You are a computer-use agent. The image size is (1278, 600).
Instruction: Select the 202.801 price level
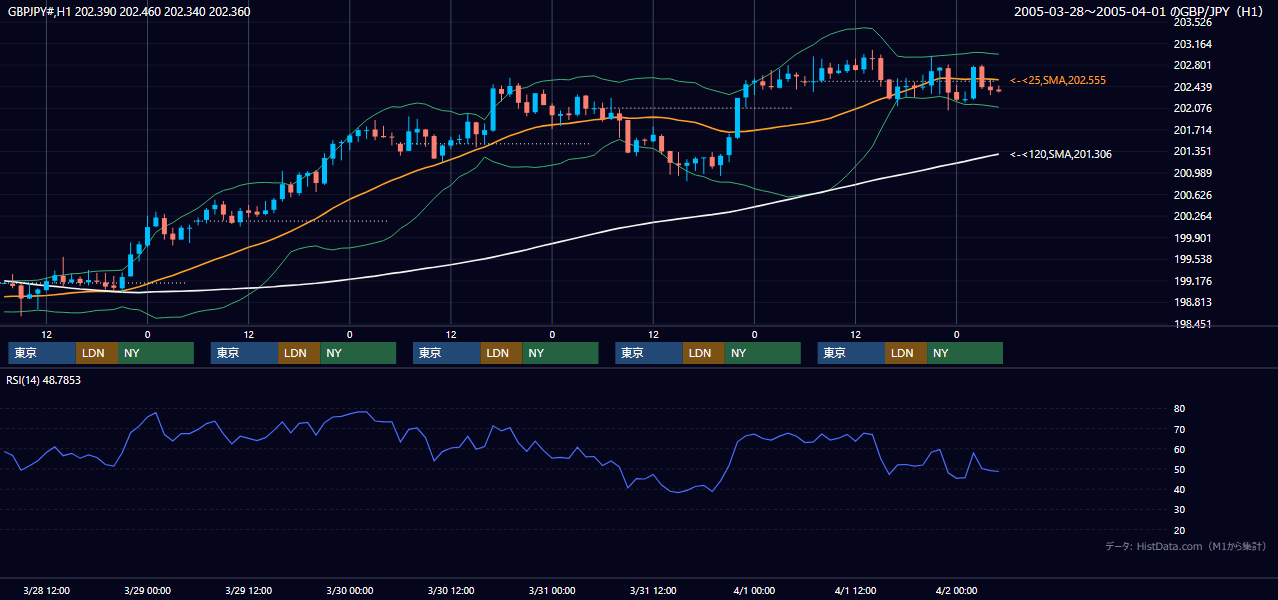click(1193, 65)
